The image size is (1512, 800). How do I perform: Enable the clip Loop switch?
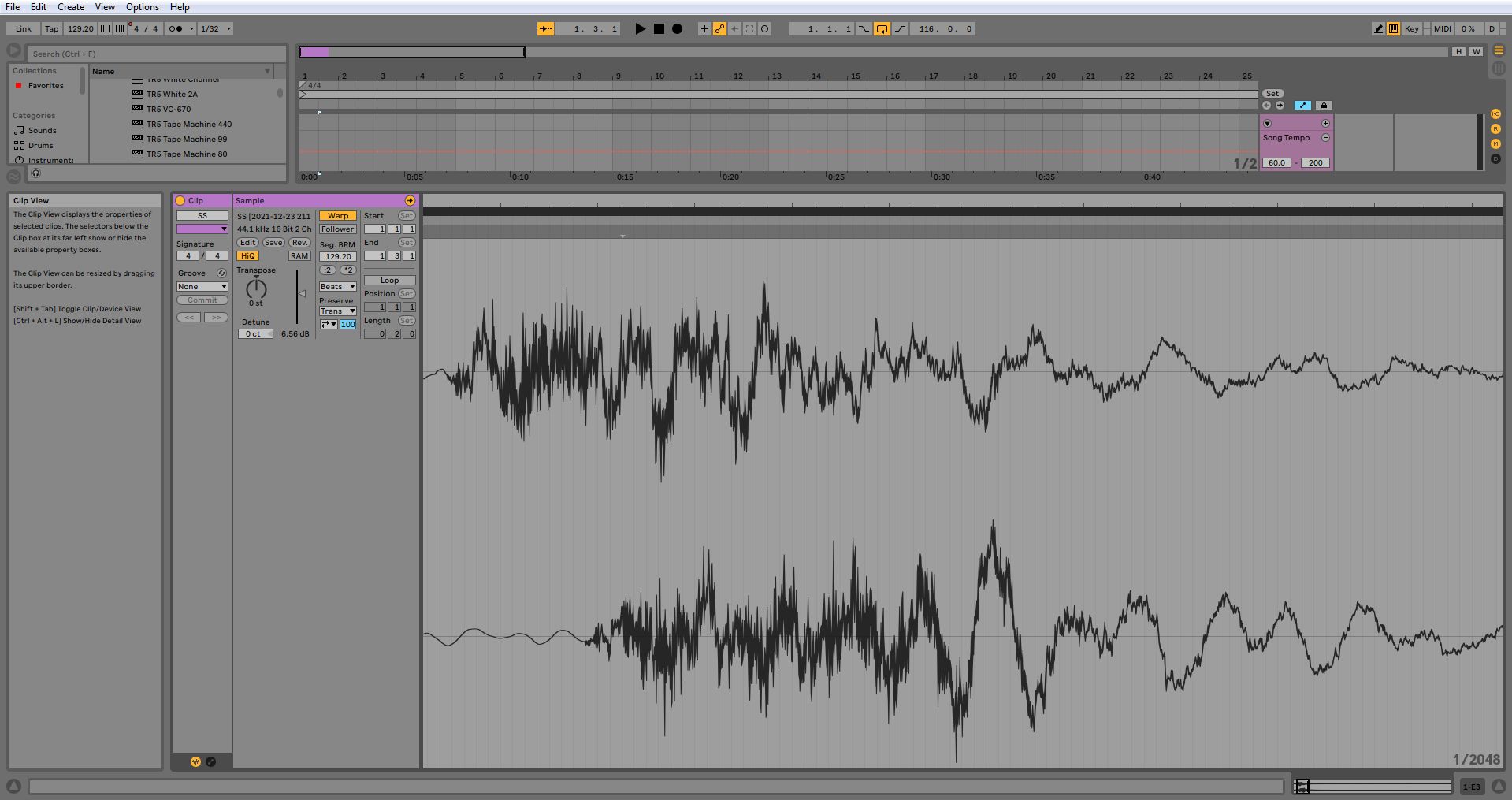(x=389, y=281)
